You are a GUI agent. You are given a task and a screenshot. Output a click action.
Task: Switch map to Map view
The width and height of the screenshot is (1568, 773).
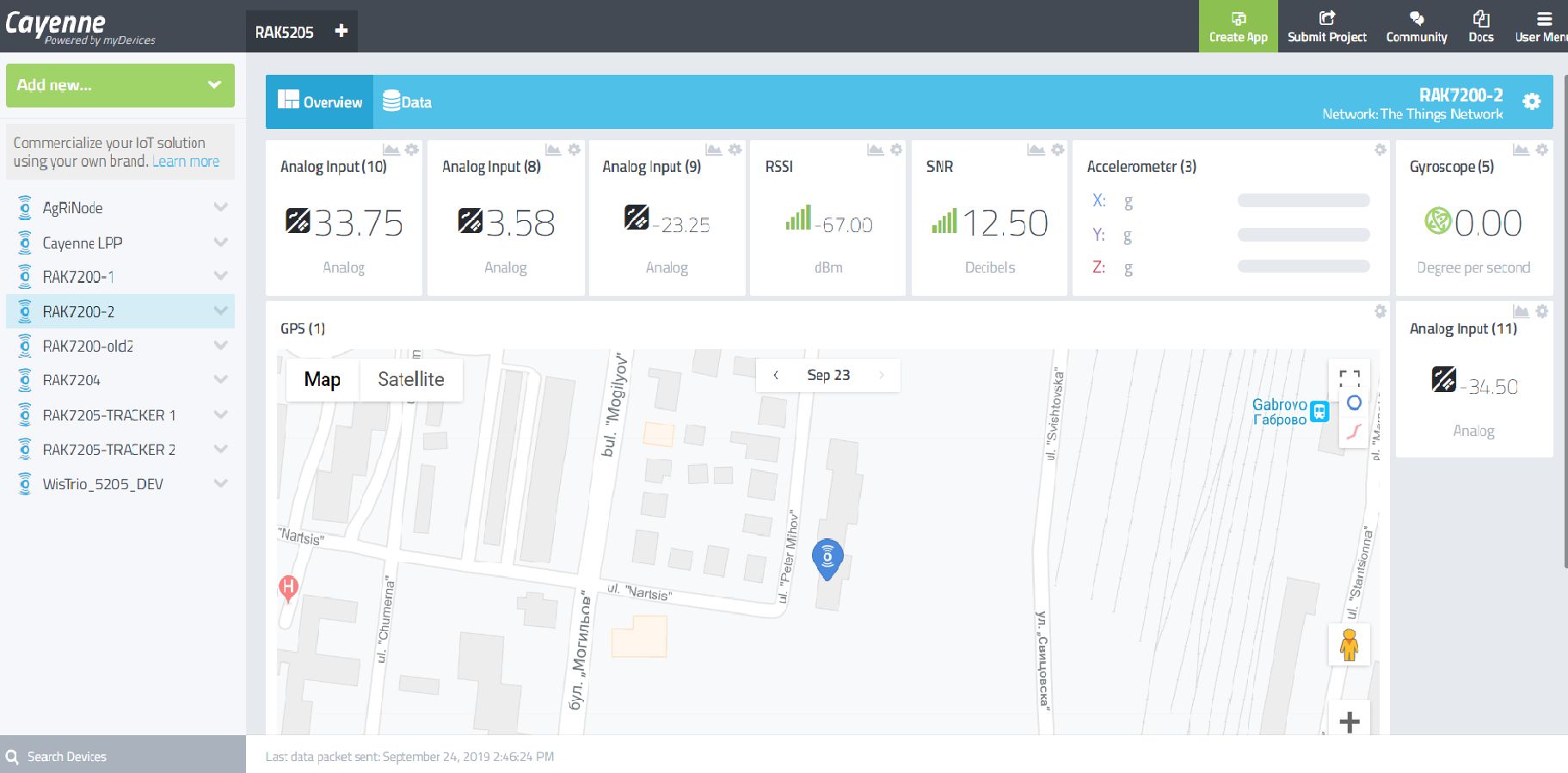tap(323, 379)
